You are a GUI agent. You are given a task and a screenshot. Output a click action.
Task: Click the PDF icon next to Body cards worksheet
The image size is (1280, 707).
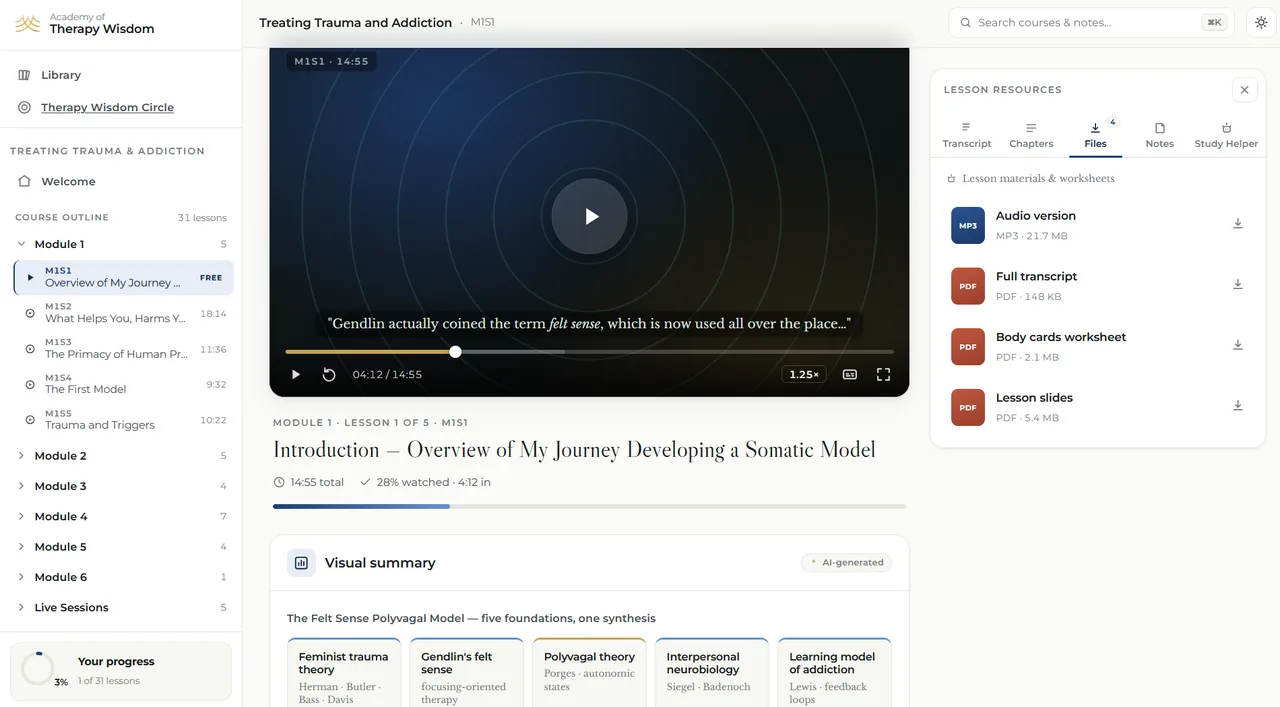point(968,347)
